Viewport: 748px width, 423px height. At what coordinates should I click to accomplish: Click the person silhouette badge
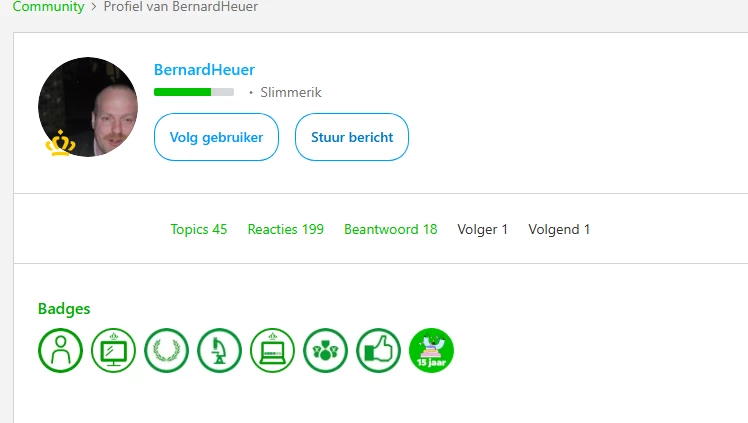click(x=61, y=351)
